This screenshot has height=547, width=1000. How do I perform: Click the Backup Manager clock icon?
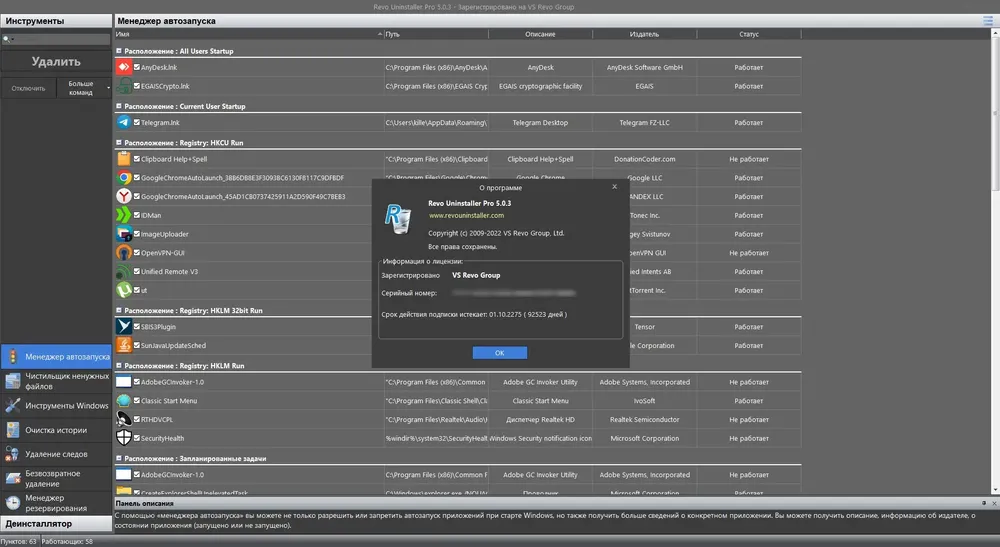click(x=13, y=503)
